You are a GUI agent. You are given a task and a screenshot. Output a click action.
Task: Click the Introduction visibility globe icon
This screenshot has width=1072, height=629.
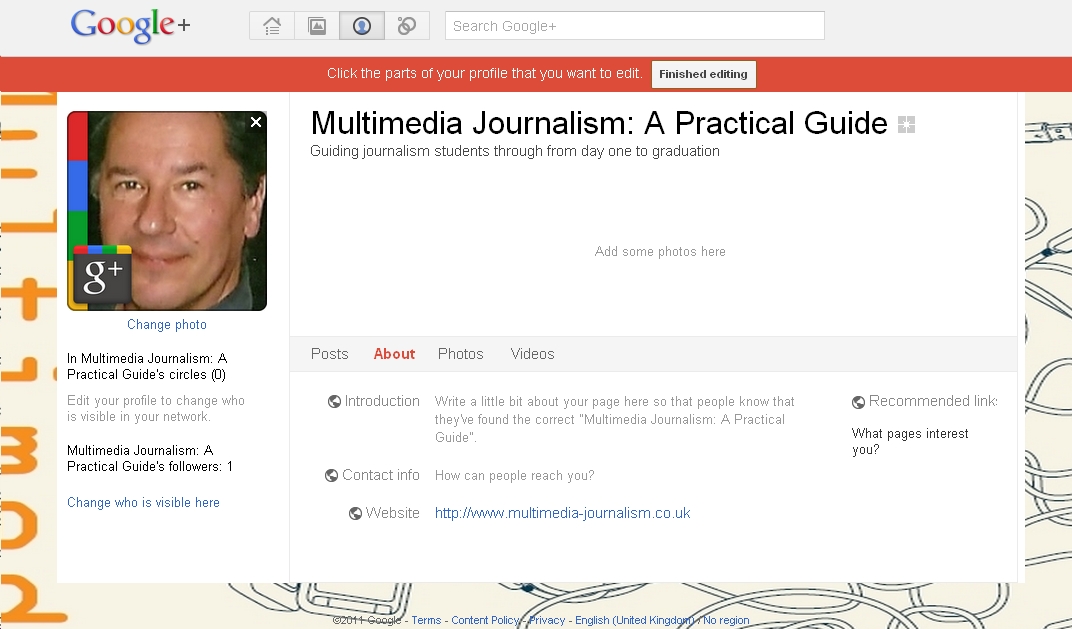click(x=334, y=401)
